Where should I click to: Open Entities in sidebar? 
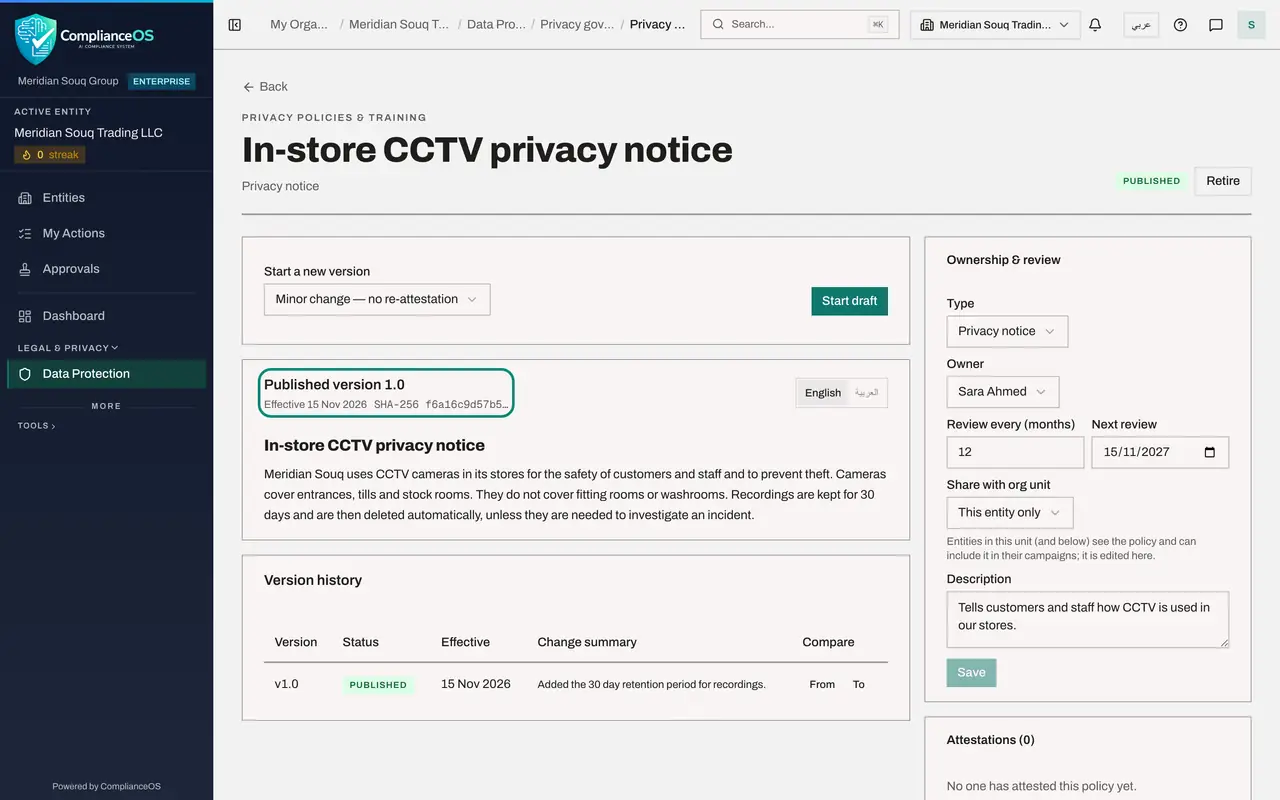pyautogui.click(x=106, y=198)
